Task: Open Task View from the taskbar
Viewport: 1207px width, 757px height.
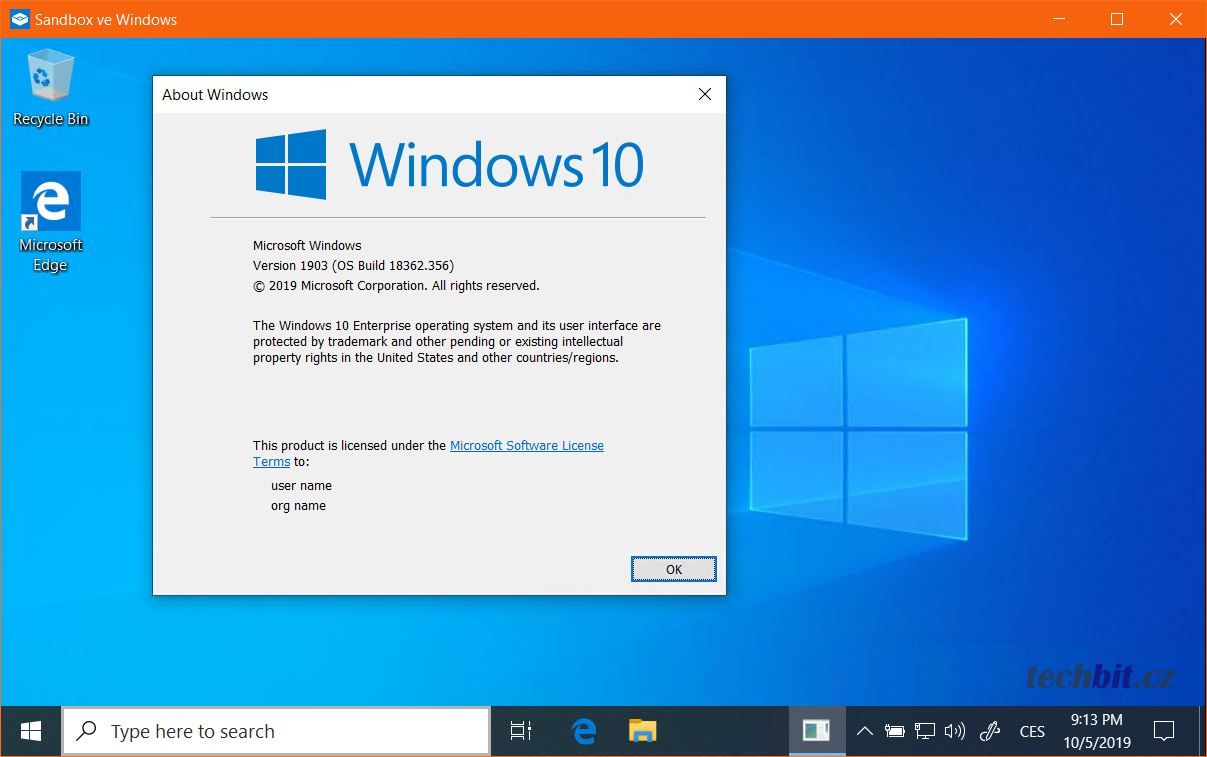Action: [521, 731]
